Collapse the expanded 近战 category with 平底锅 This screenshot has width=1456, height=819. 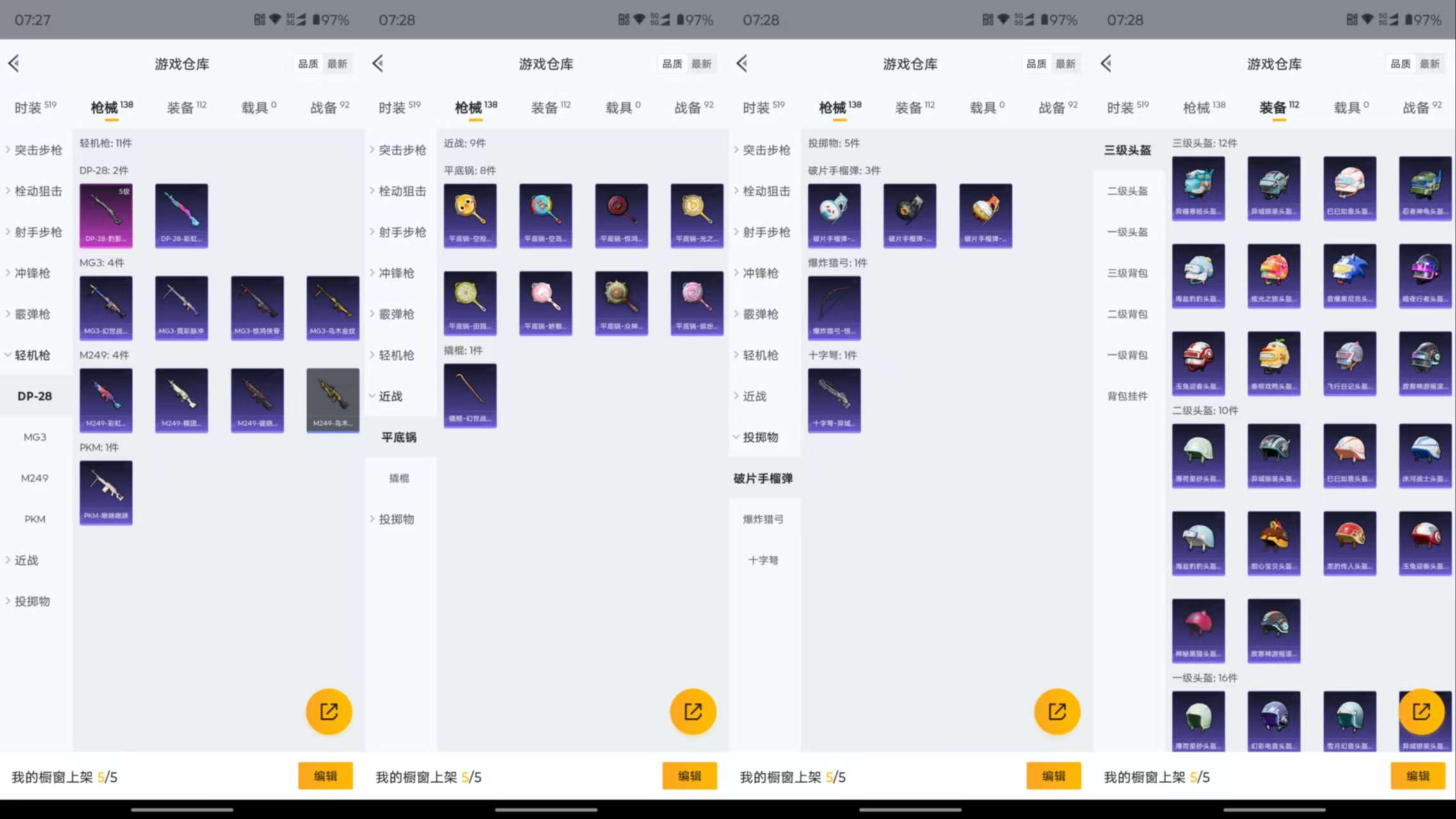(x=390, y=396)
